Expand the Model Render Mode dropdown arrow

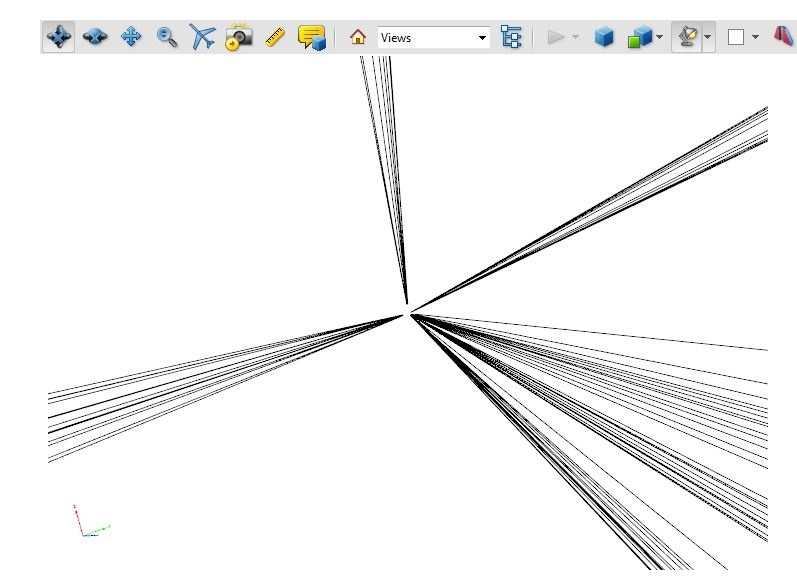click(x=659, y=37)
